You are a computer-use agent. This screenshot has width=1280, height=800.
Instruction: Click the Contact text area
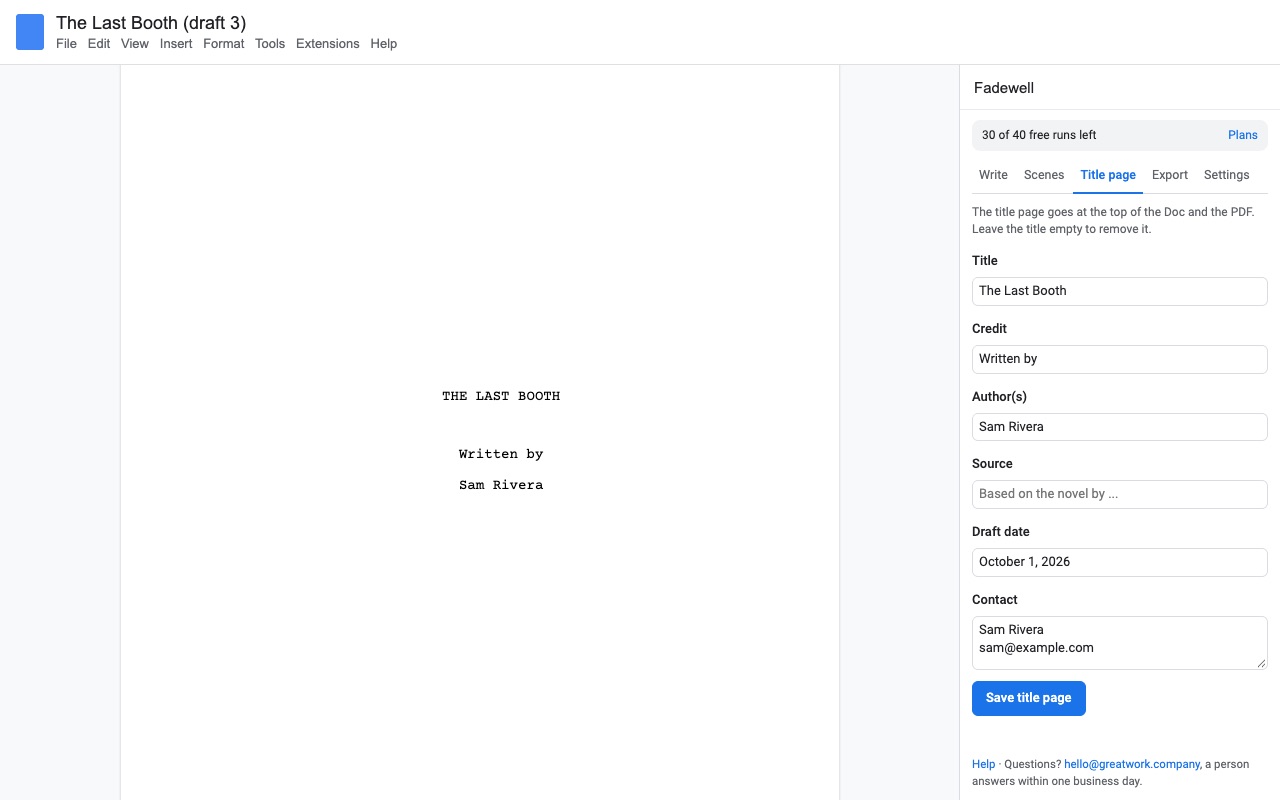1120,643
